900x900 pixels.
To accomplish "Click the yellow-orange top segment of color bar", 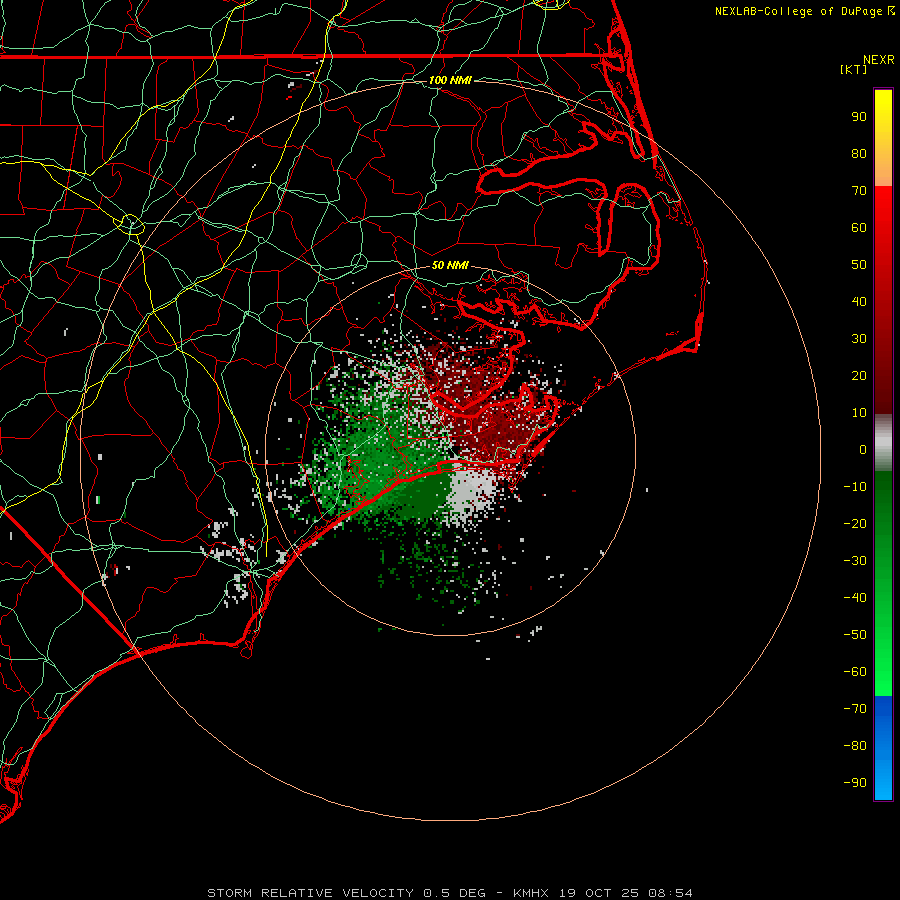I will click(883, 138).
